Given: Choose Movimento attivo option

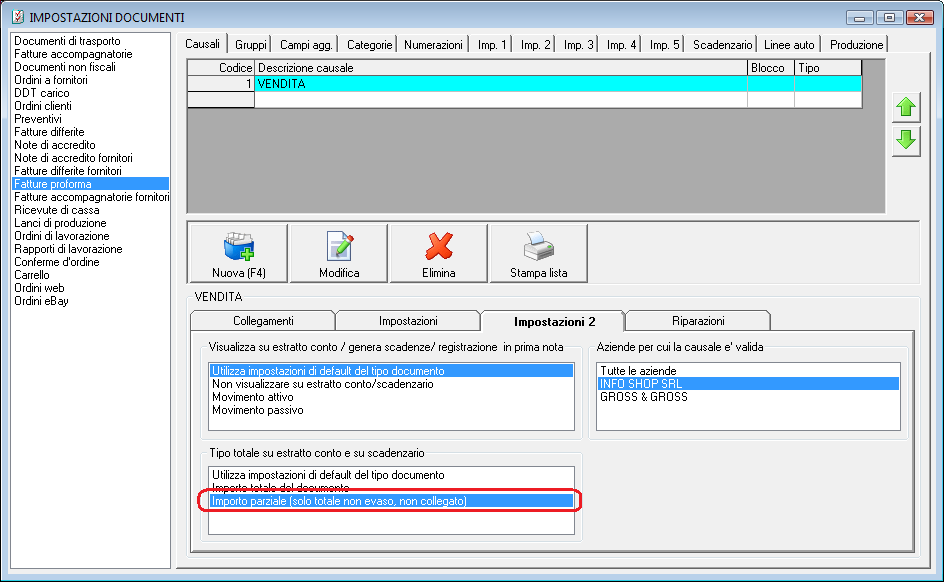Looking at the screenshot, I should click(391, 397).
